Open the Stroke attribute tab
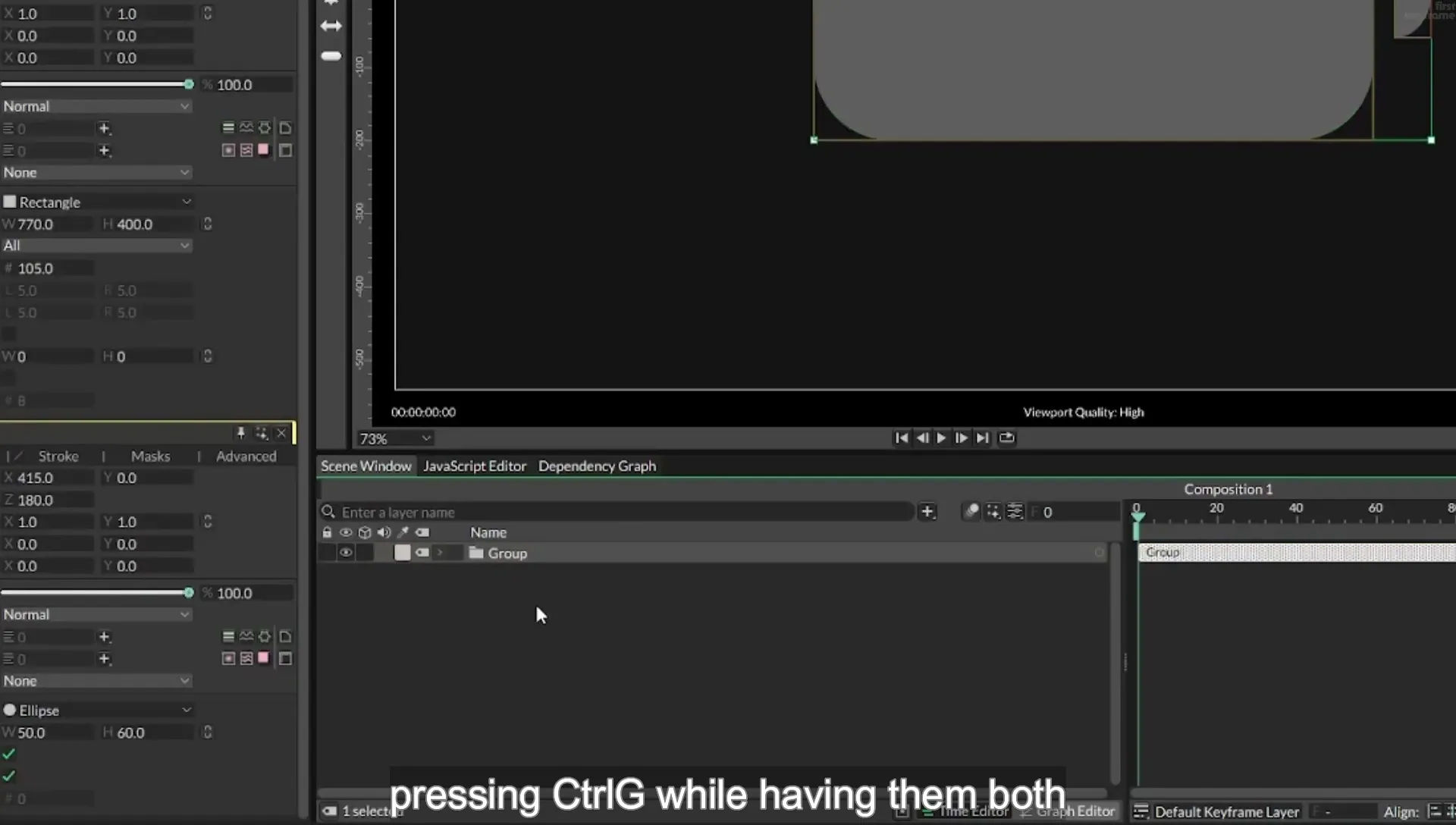1456x825 pixels. click(x=58, y=456)
